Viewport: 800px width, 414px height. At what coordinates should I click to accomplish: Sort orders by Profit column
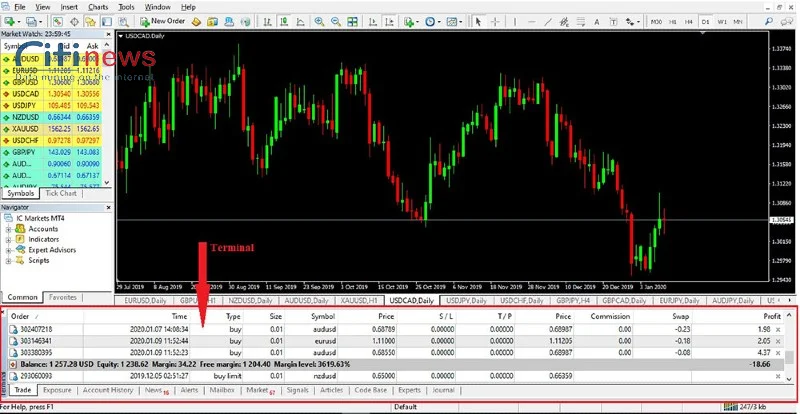pyautogui.click(x=771, y=316)
